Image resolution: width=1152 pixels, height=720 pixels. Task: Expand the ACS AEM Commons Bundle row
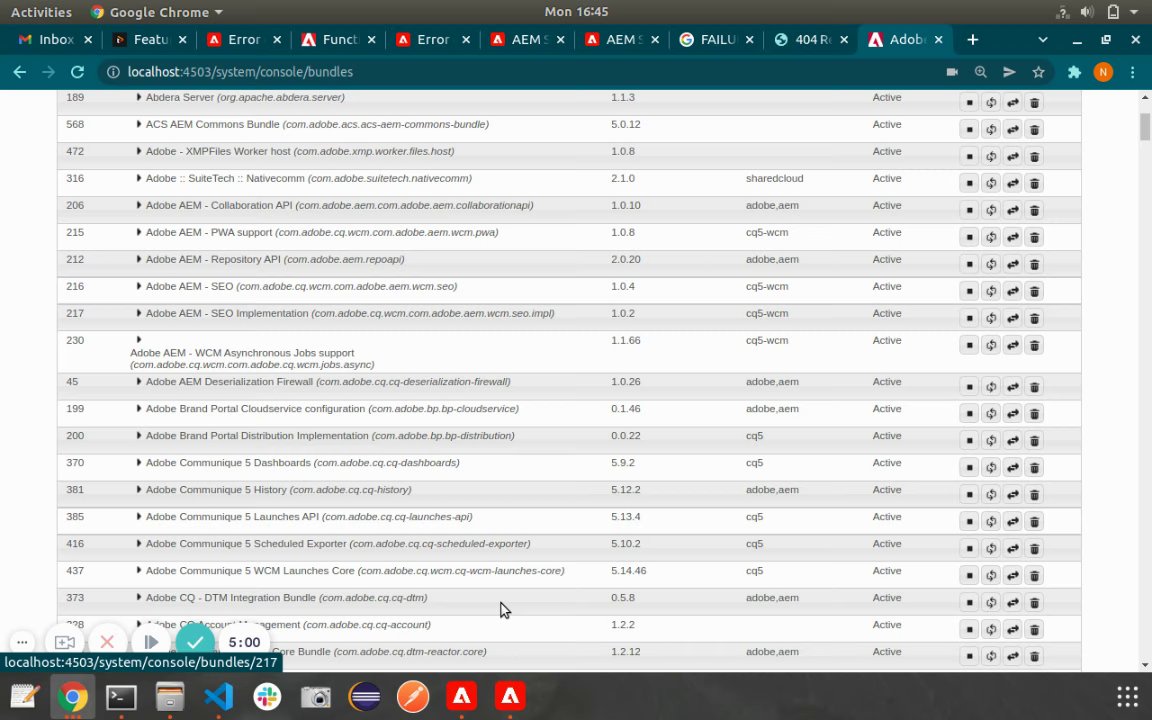(138, 124)
